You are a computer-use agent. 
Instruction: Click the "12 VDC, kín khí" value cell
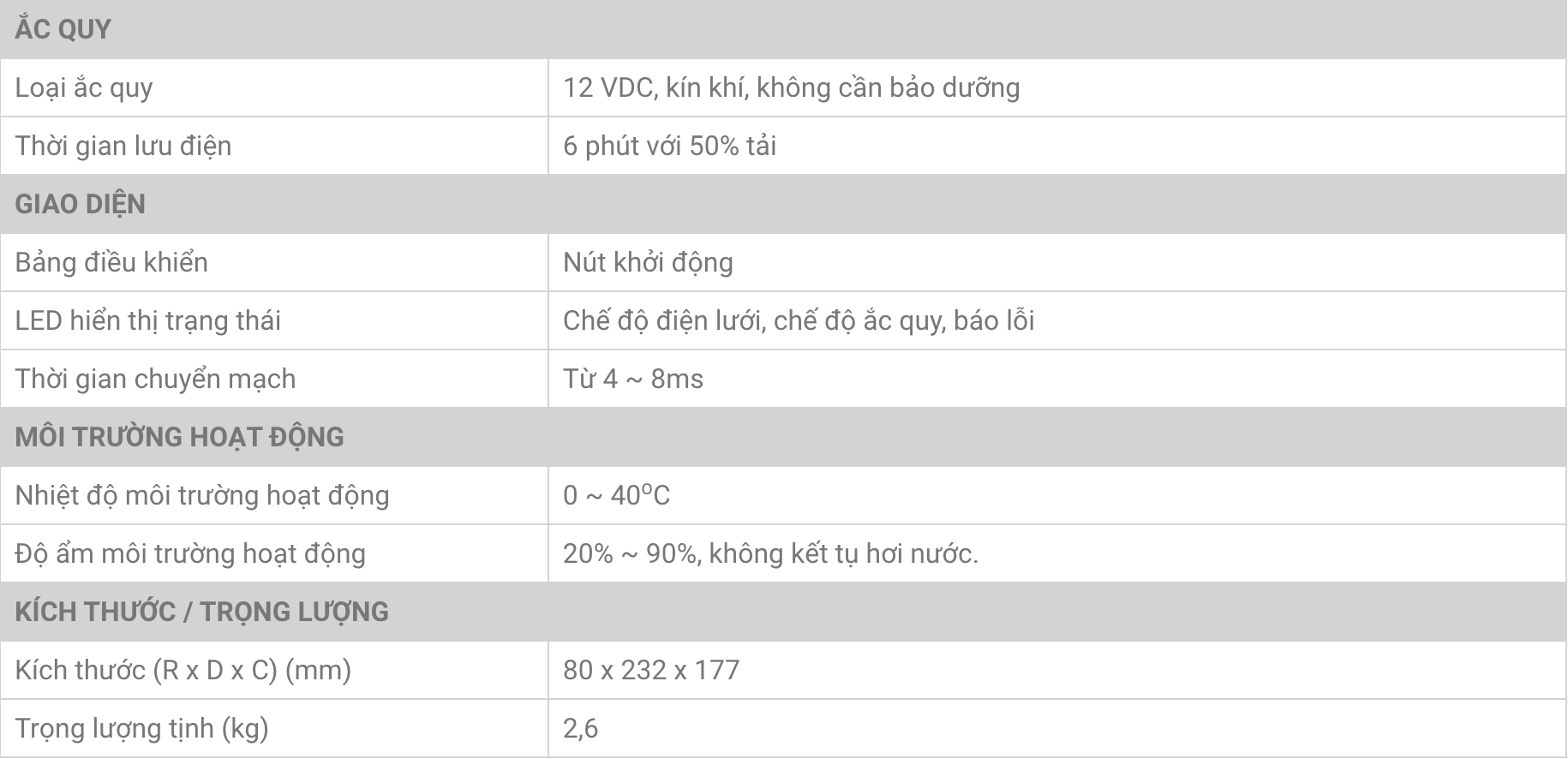[x=791, y=87]
